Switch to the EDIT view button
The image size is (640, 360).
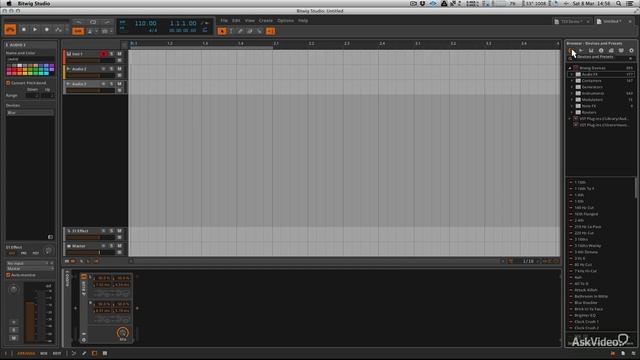(57, 353)
